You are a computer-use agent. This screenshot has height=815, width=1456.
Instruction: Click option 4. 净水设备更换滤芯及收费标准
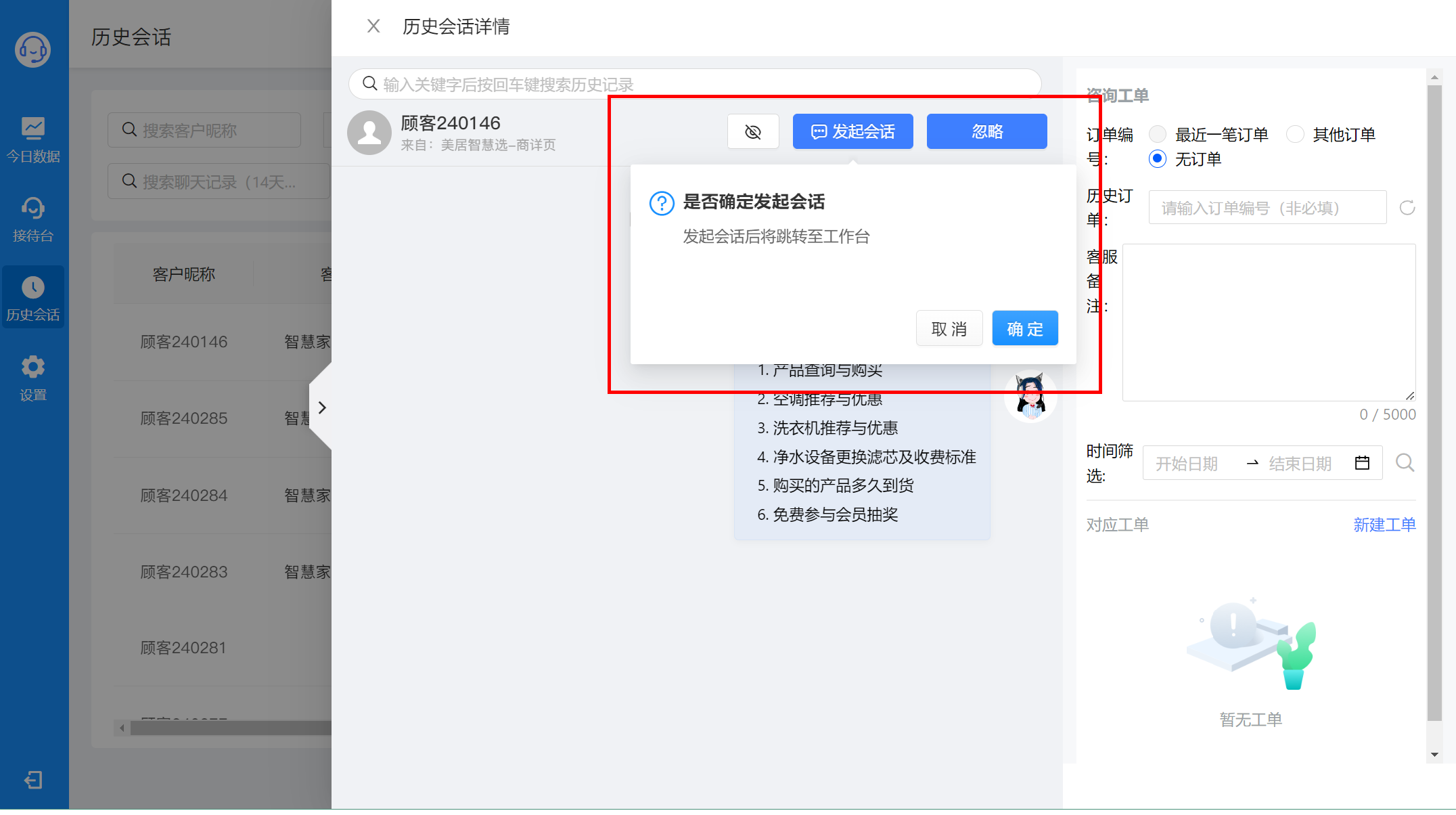click(867, 457)
